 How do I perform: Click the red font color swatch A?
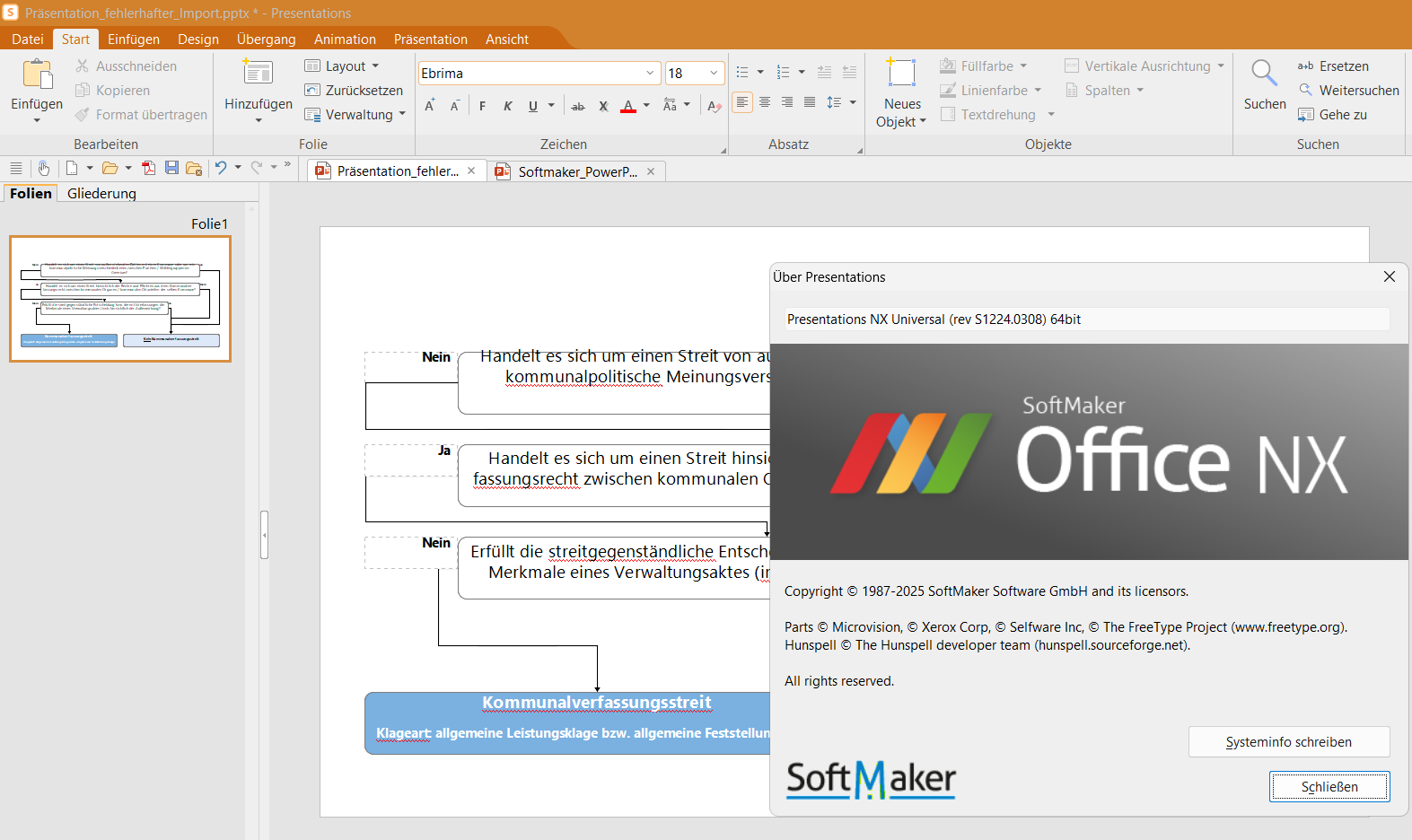point(628,106)
